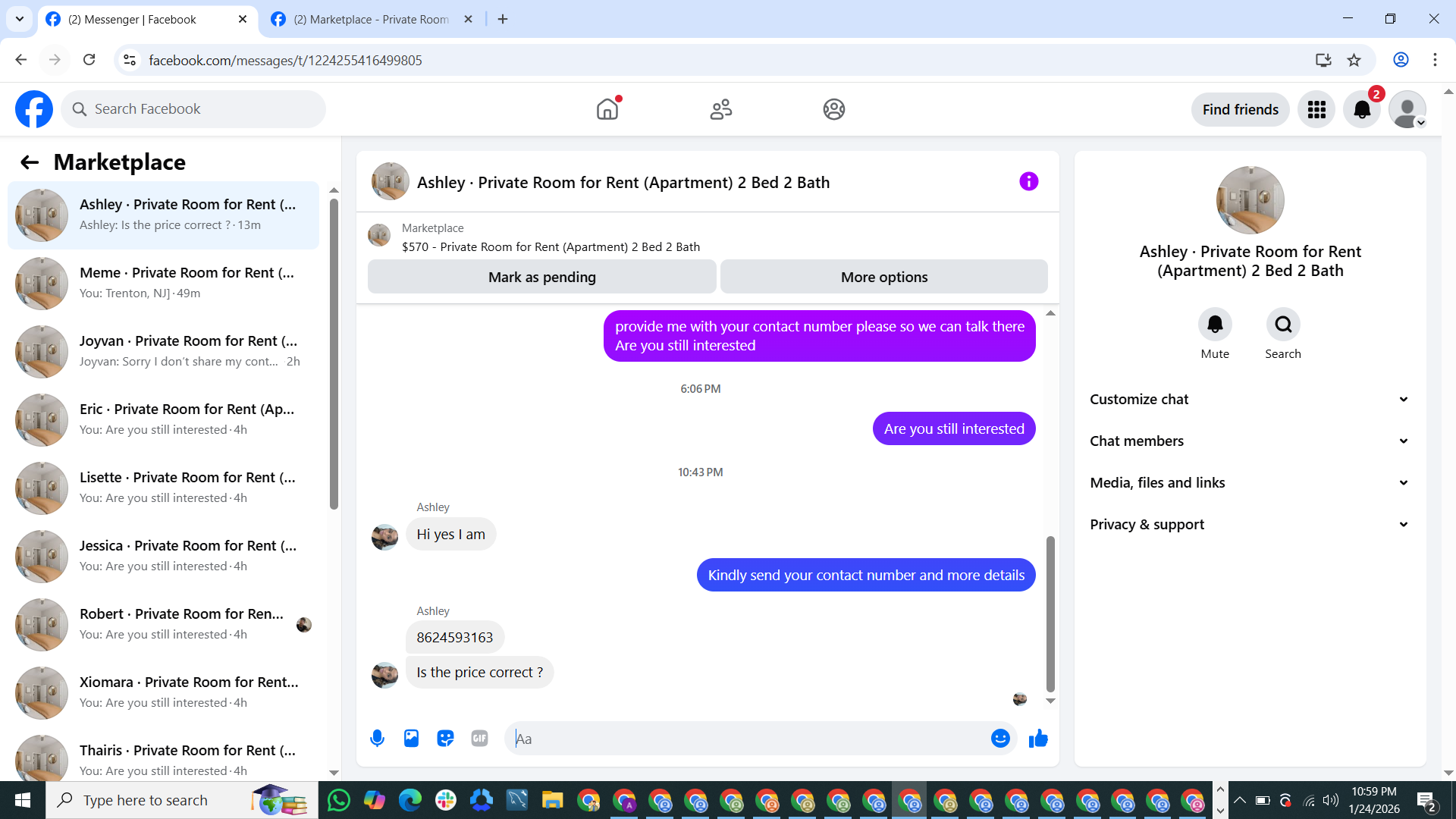Focus the message input field
The height and width of the screenshot is (819, 1456).
click(747, 738)
